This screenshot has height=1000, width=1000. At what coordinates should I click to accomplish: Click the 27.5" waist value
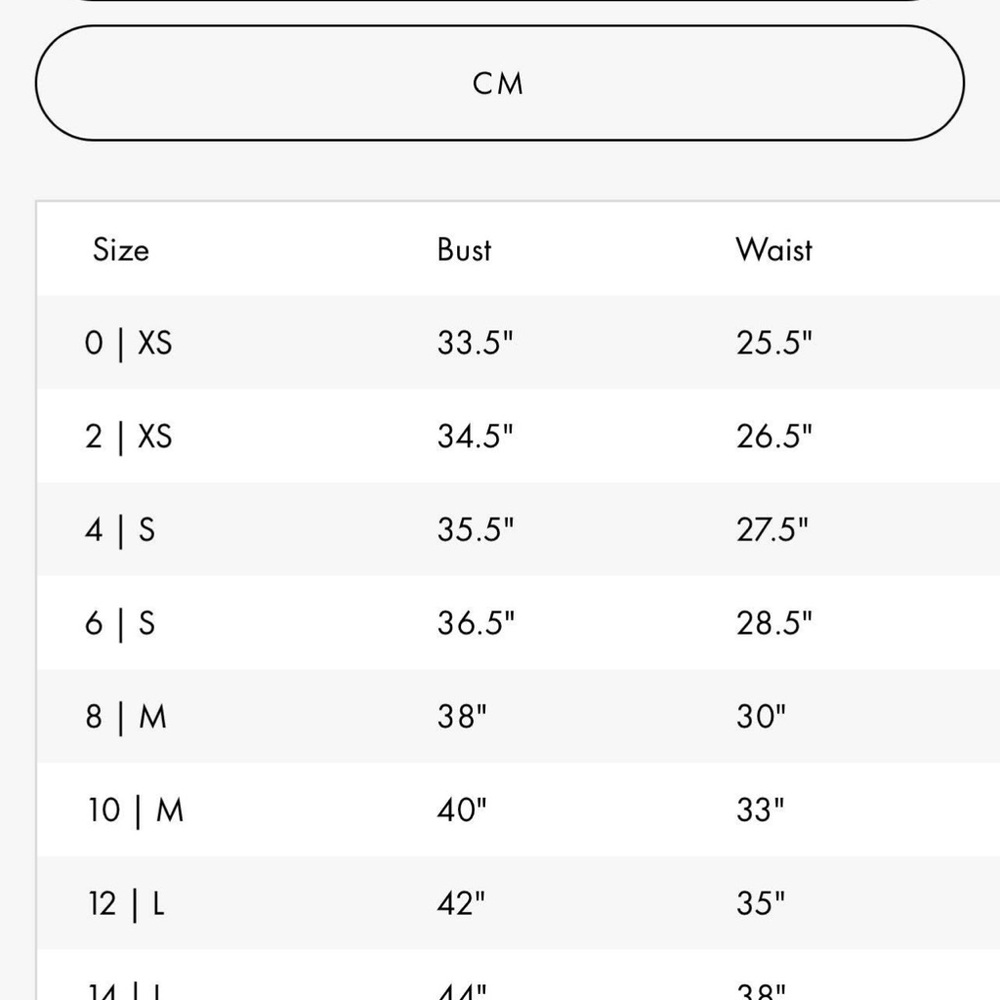point(772,529)
